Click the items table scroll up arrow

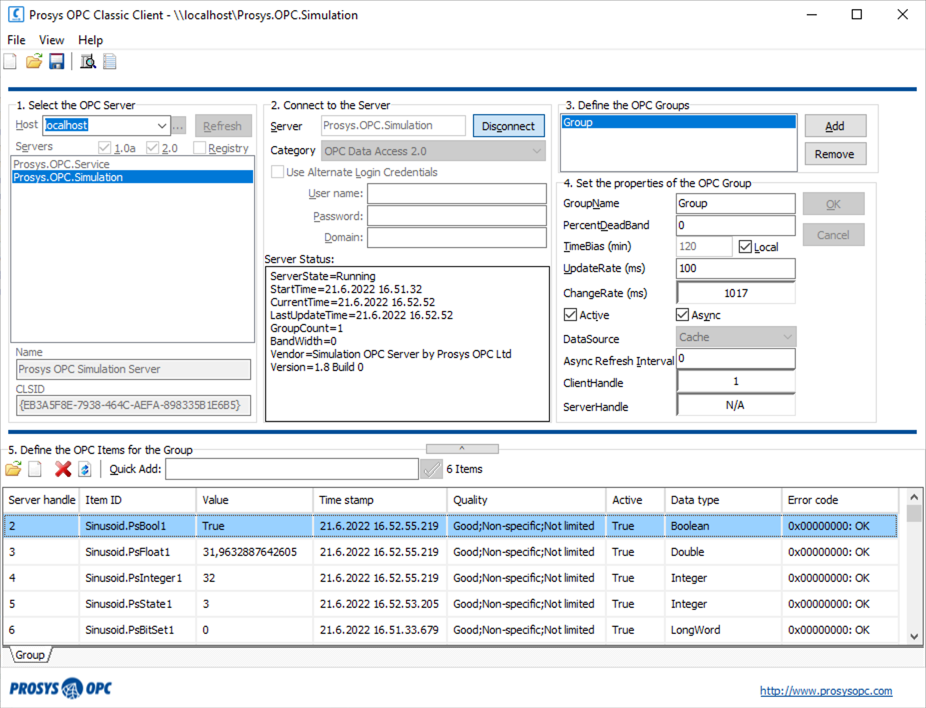click(914, 497)
